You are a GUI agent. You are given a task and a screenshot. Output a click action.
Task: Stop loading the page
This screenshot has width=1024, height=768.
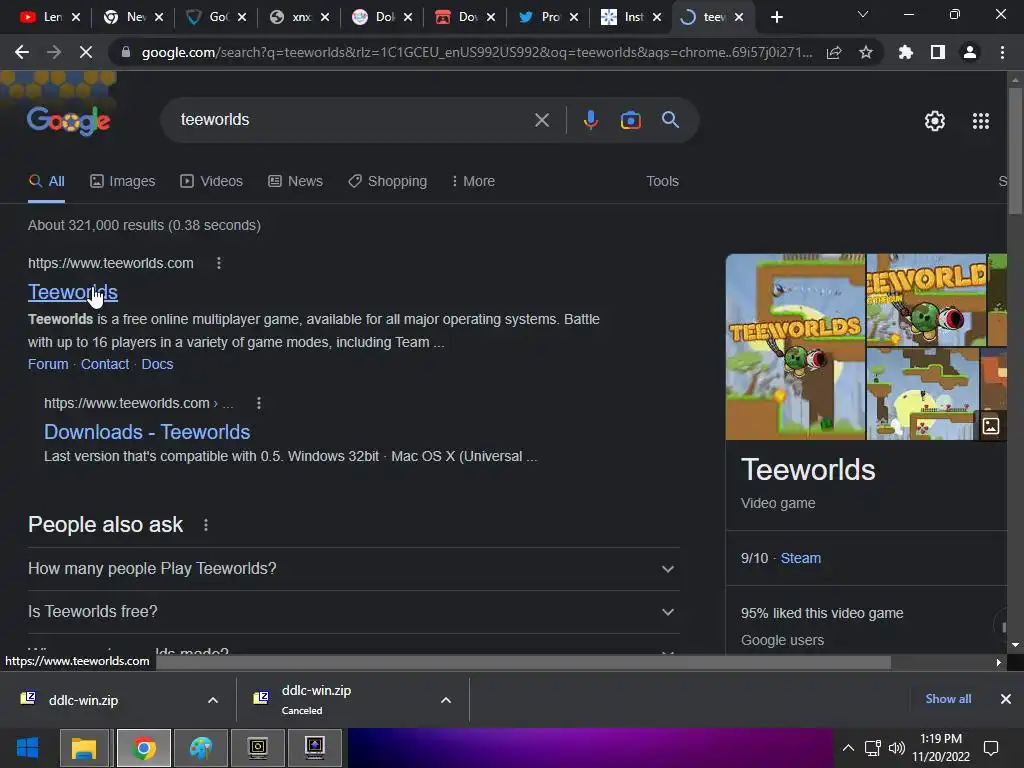[x=86, y=52]
